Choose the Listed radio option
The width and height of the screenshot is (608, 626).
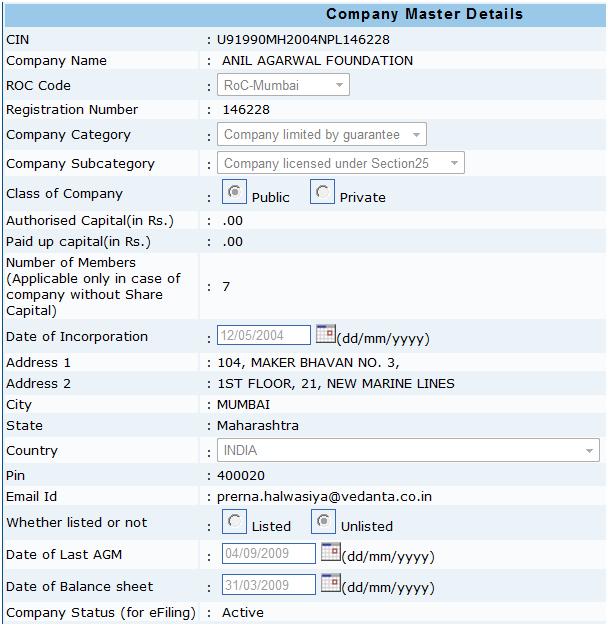pos(234,521)
